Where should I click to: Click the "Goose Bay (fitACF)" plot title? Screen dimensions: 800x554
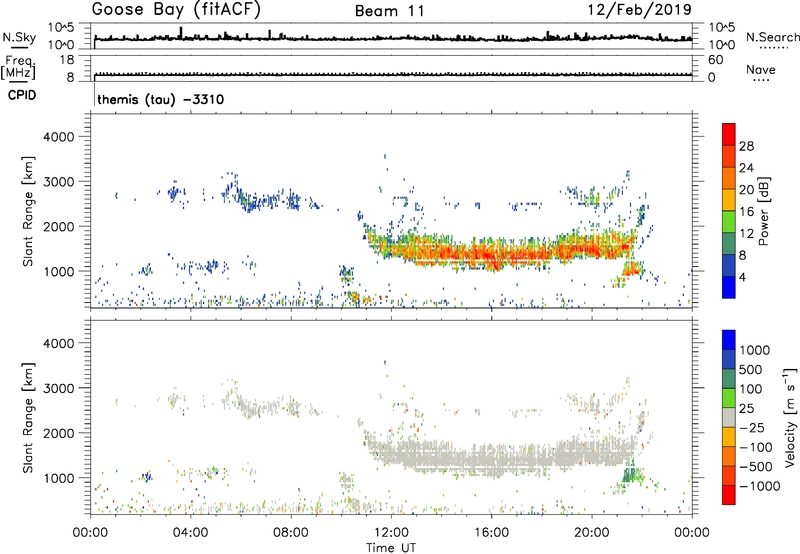[x=176, y=10]
